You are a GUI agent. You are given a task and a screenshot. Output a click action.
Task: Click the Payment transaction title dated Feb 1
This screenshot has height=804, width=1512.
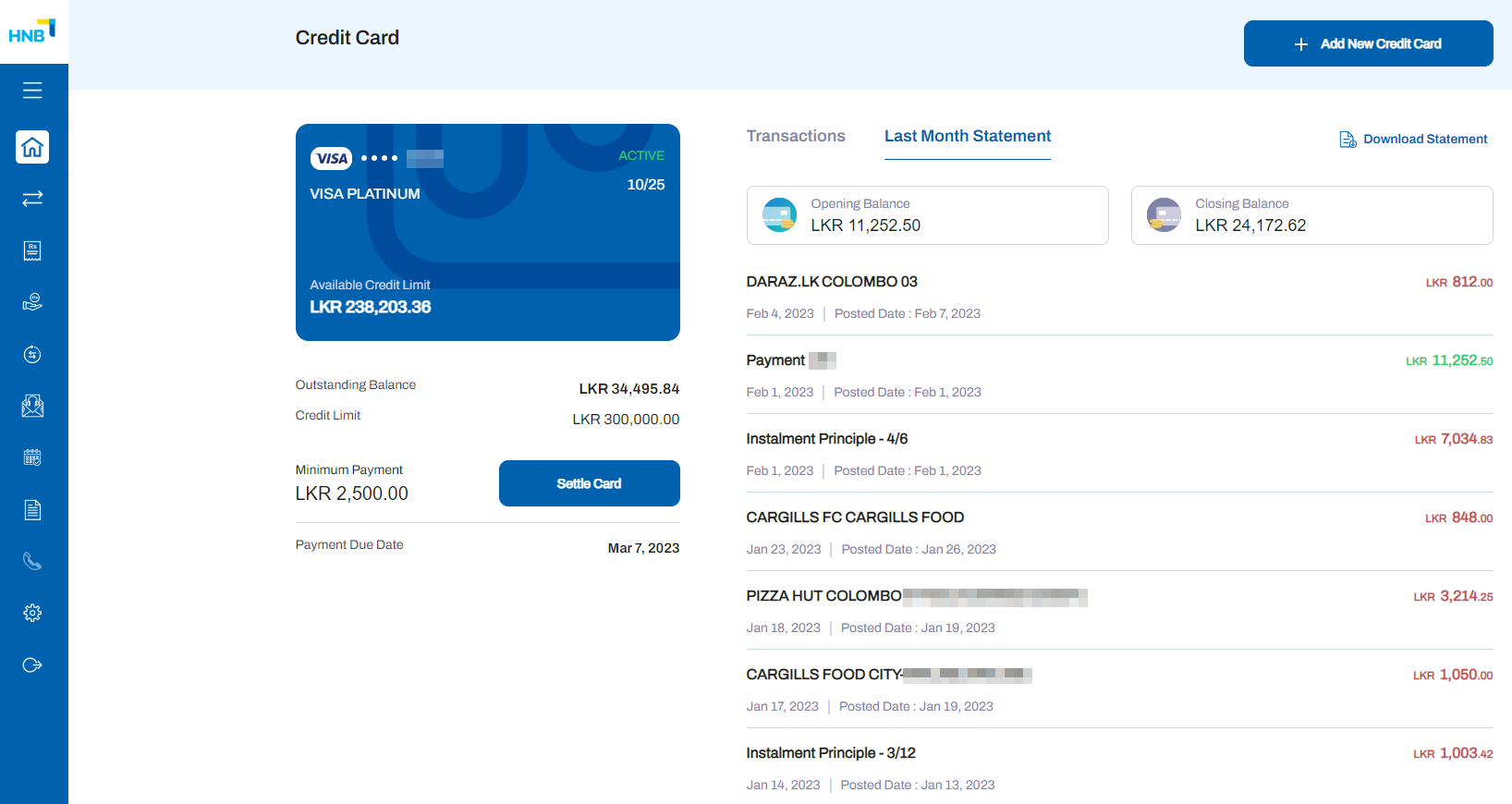coord(775,360)
